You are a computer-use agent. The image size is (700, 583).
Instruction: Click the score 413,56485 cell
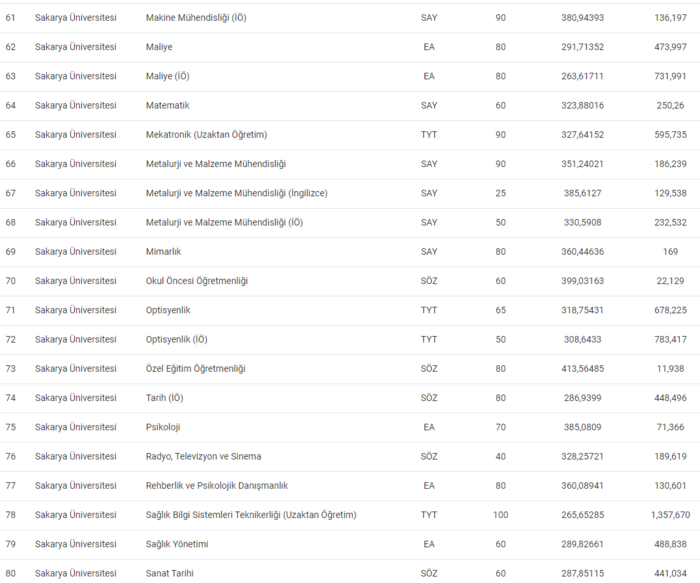583,369
